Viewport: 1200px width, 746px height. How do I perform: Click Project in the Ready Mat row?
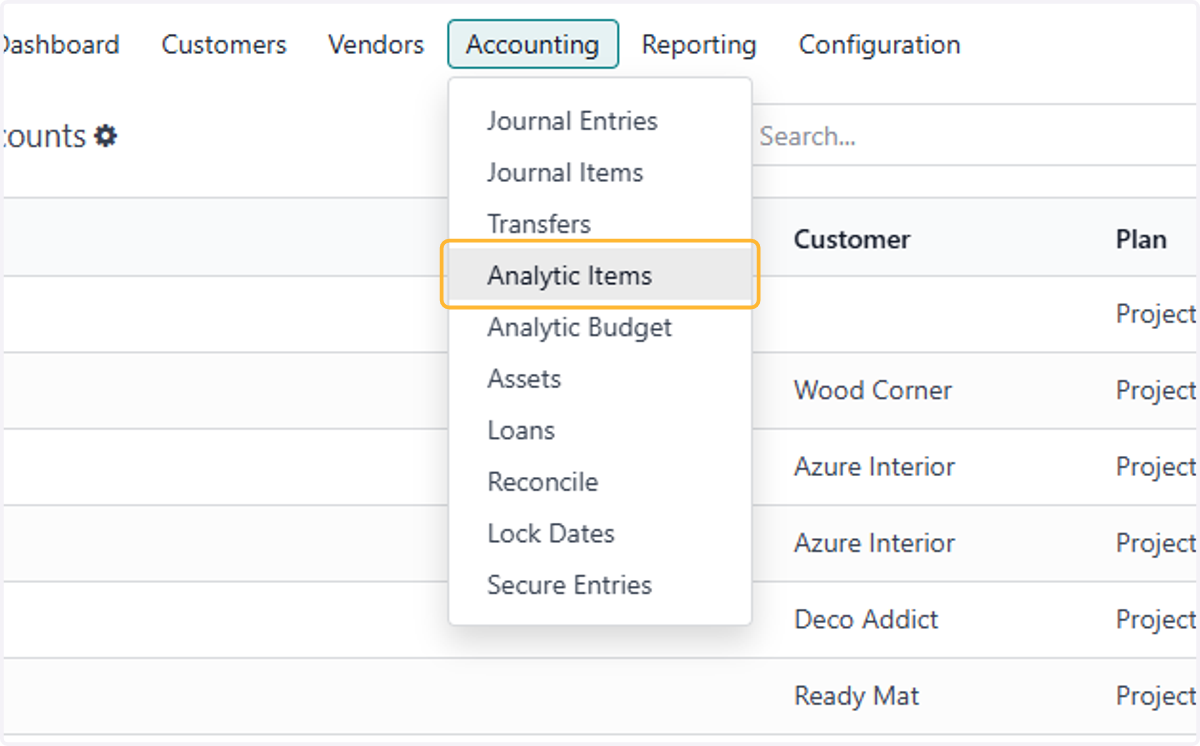(1157, 696)
